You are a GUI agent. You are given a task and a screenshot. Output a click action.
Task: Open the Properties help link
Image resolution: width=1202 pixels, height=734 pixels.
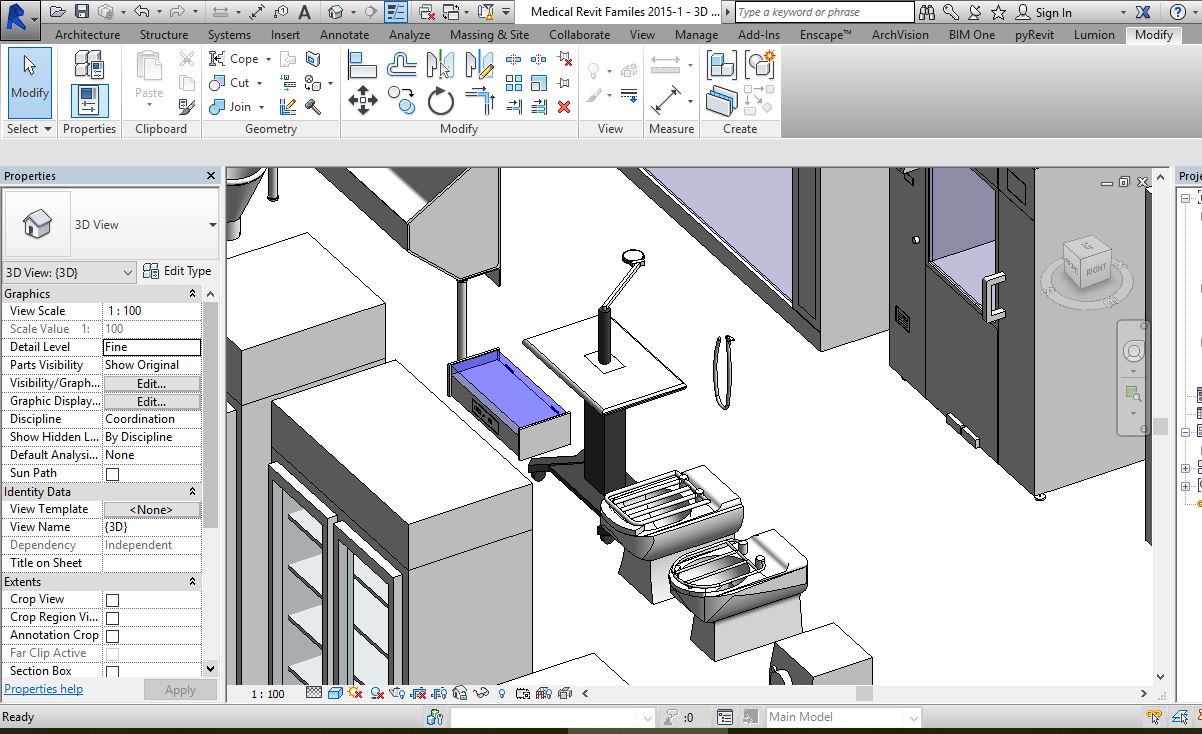click(44, 689)
